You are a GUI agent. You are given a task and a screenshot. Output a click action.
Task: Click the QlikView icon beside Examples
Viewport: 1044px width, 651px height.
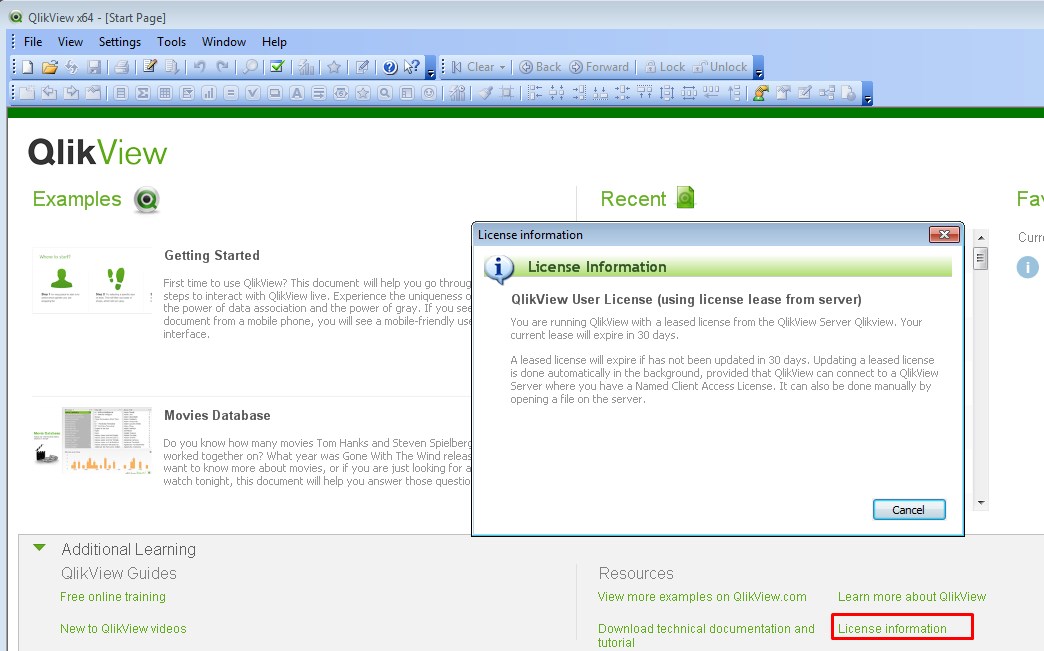coord(146,200)
